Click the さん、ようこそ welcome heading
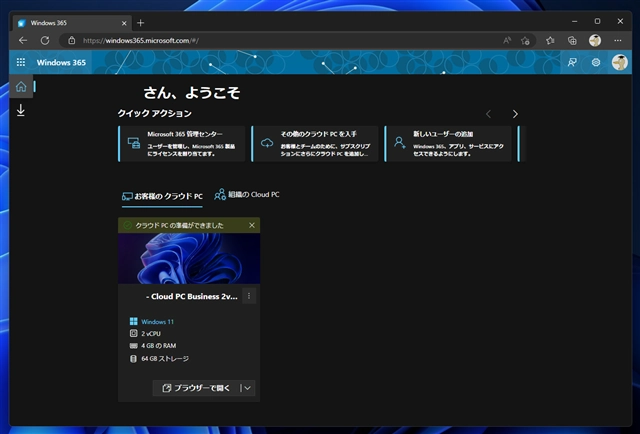640x434 pixels. tap(191, 93)
